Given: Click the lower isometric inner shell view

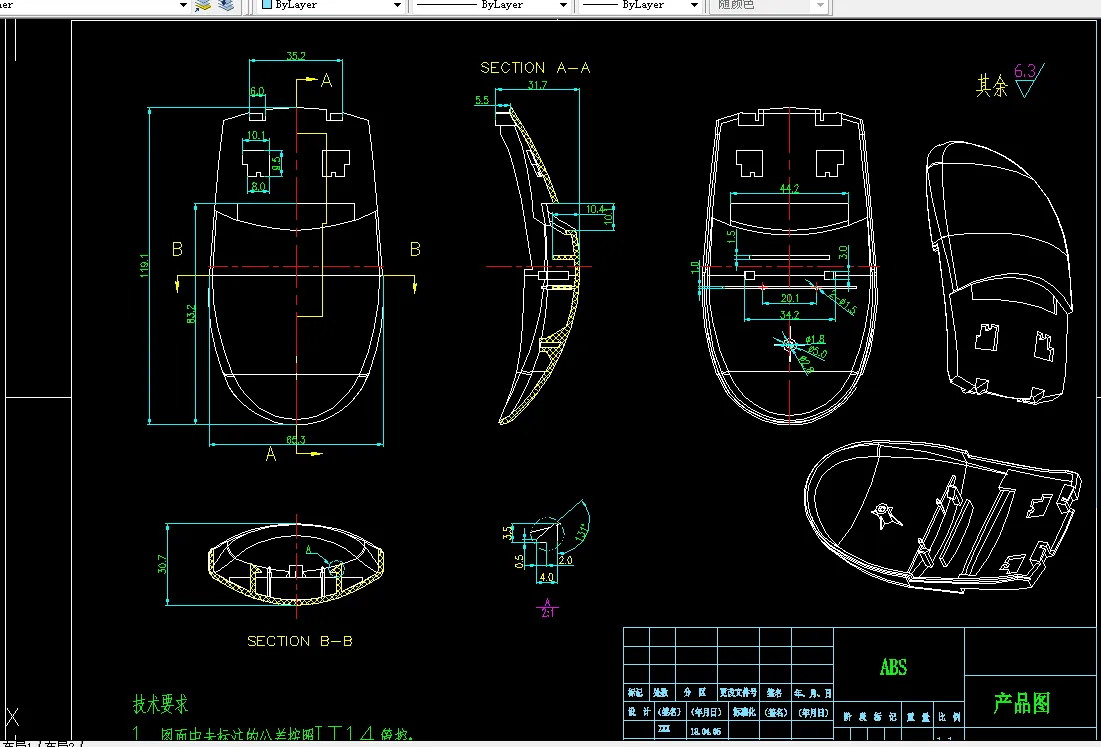Looking at the screenshot, I should (942, 516).
